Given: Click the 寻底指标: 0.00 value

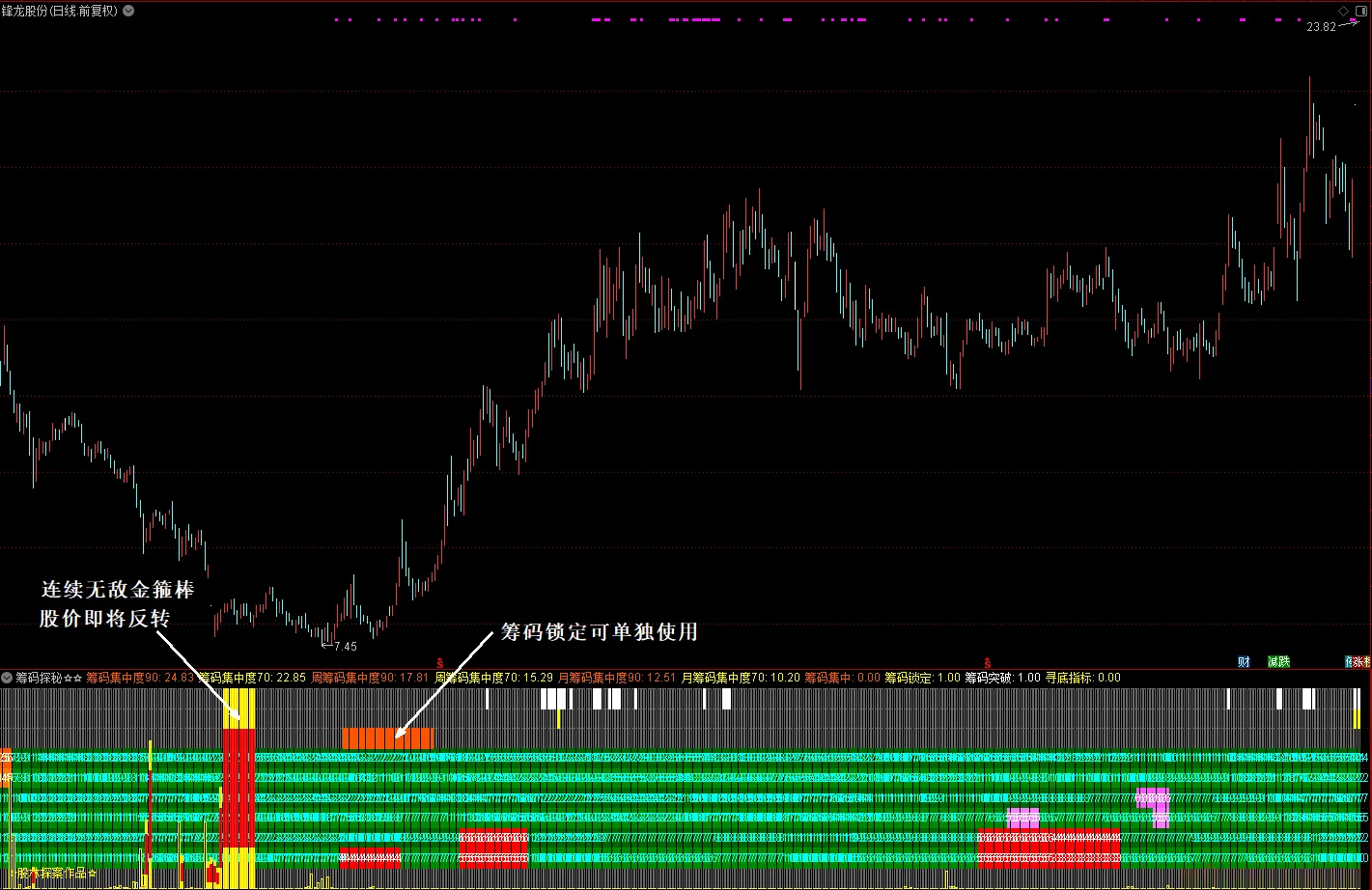Looking at the screenshot, I should (1083, 678).
